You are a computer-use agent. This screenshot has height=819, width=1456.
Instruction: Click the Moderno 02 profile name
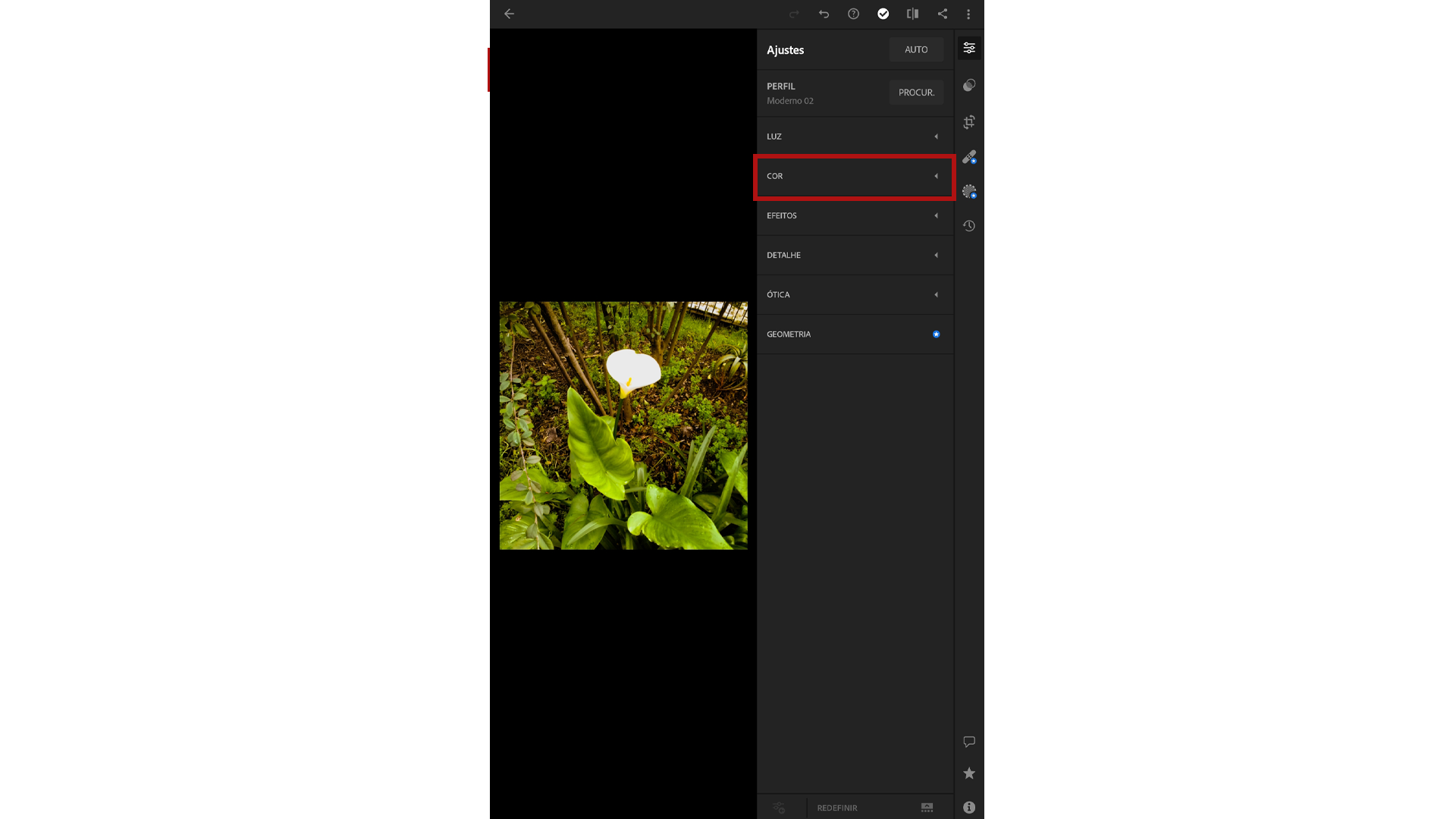click(x=789, y=101)
